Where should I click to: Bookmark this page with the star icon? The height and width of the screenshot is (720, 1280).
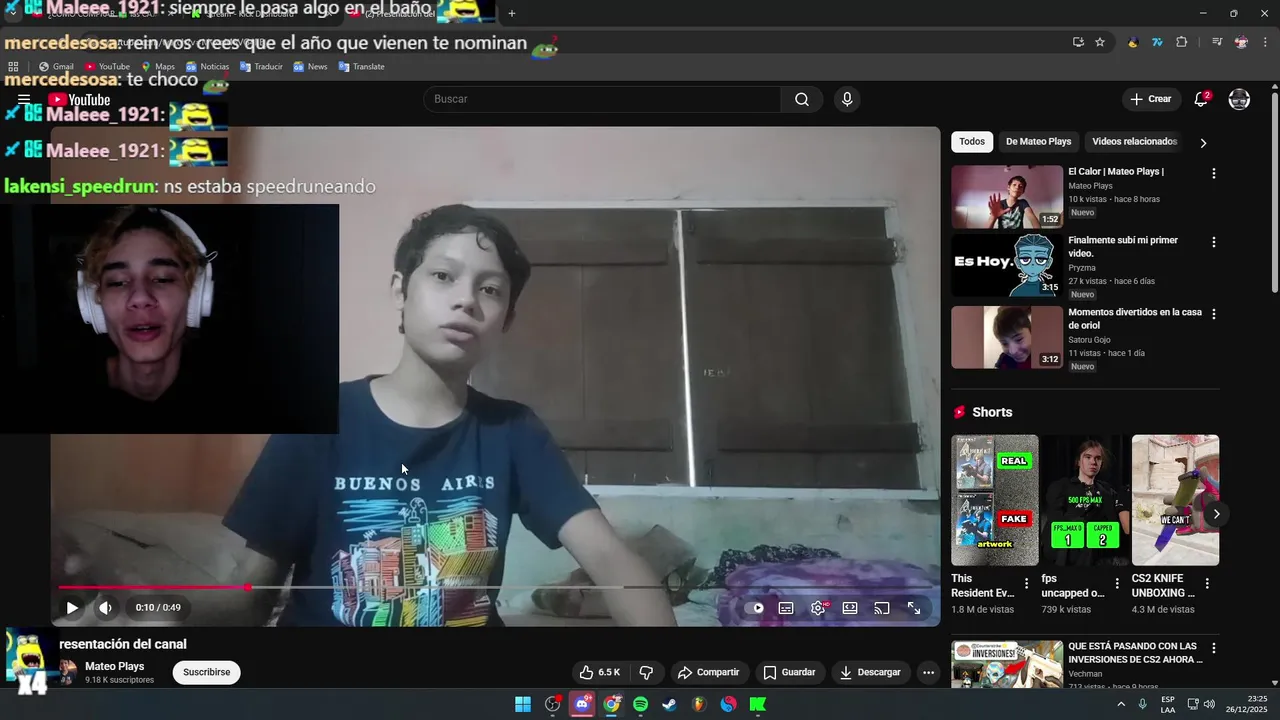1100,42
